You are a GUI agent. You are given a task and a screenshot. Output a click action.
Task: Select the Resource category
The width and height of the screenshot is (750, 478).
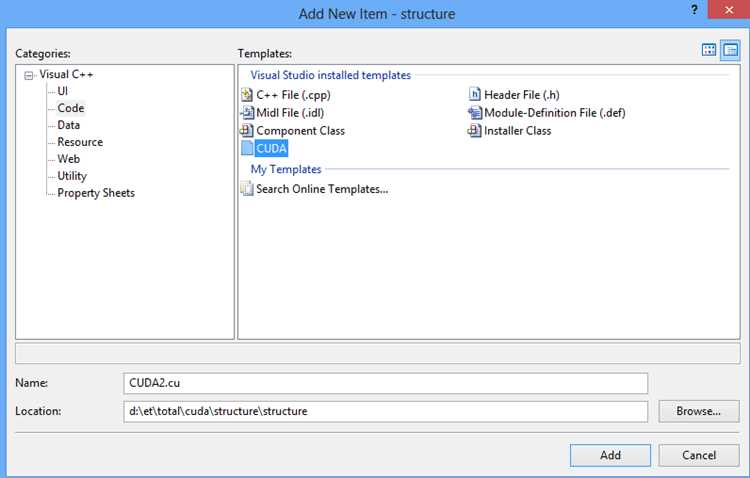pos(80,142)
